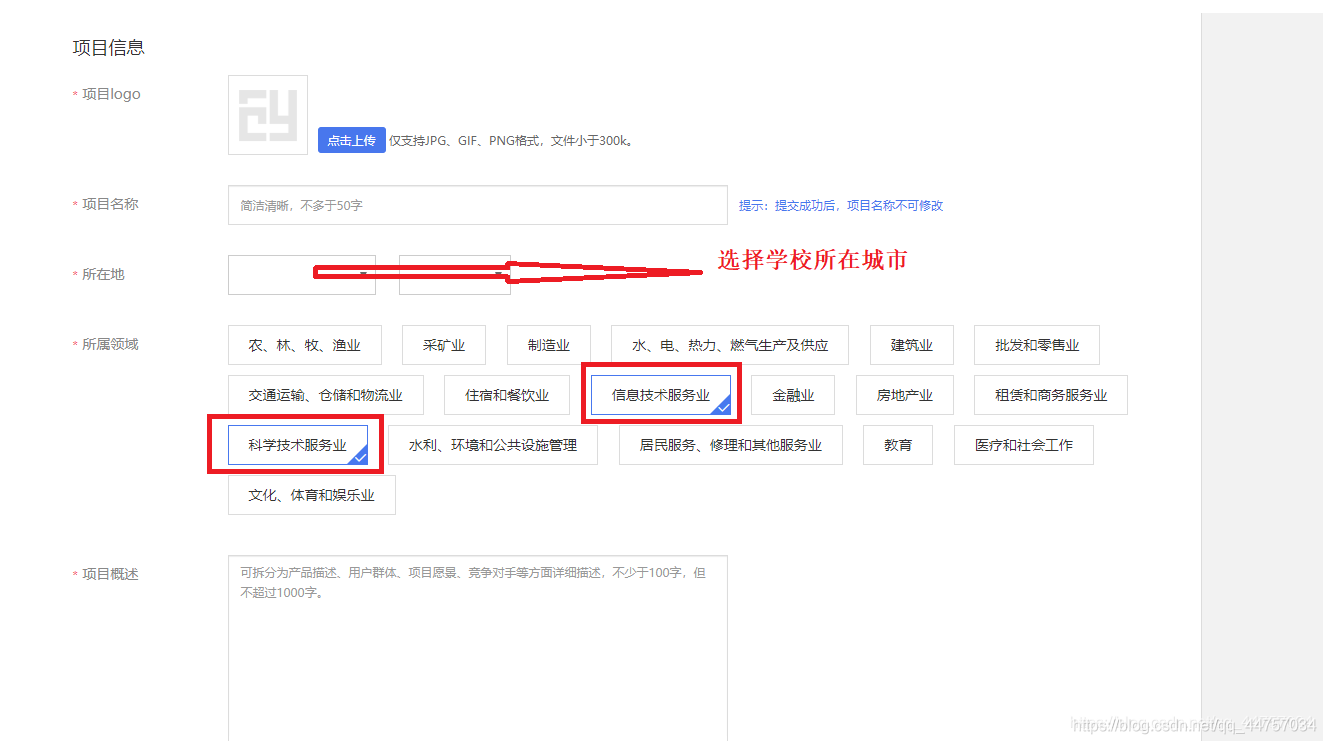Select 交通运输、仓储和物流业 option

[326, 395]
